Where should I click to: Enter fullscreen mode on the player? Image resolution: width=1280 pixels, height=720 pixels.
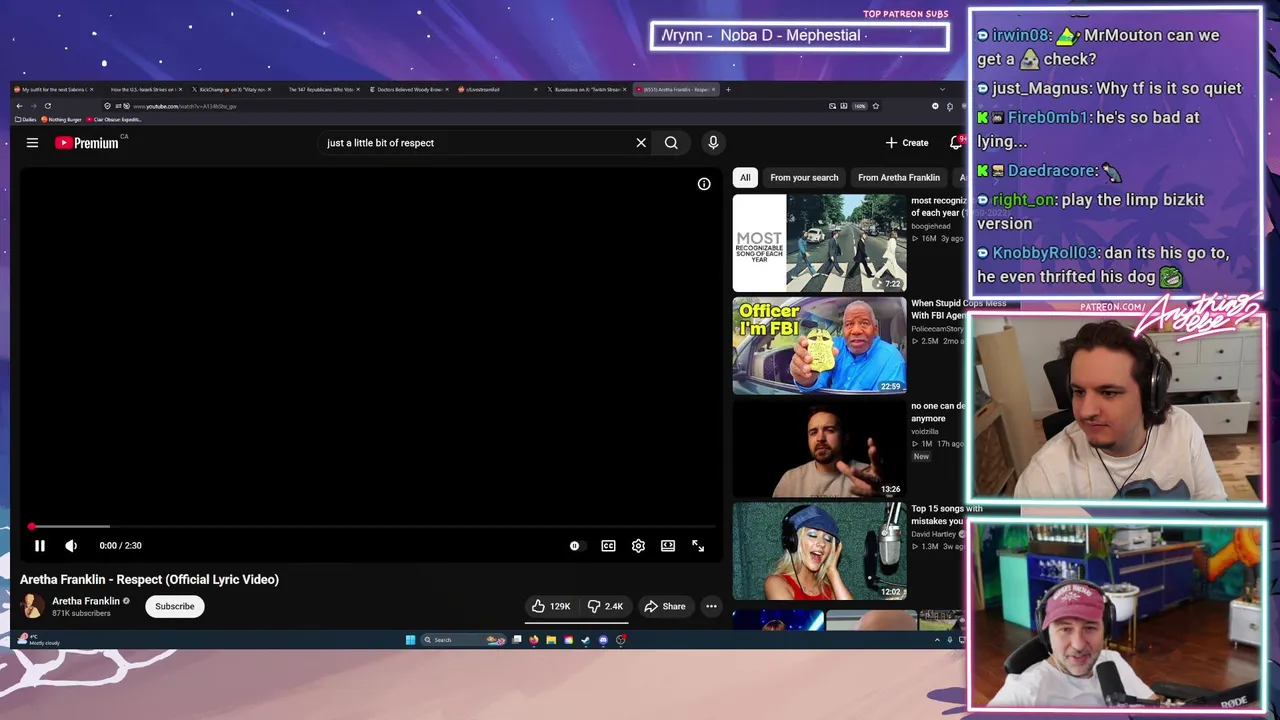pos(698,546)
